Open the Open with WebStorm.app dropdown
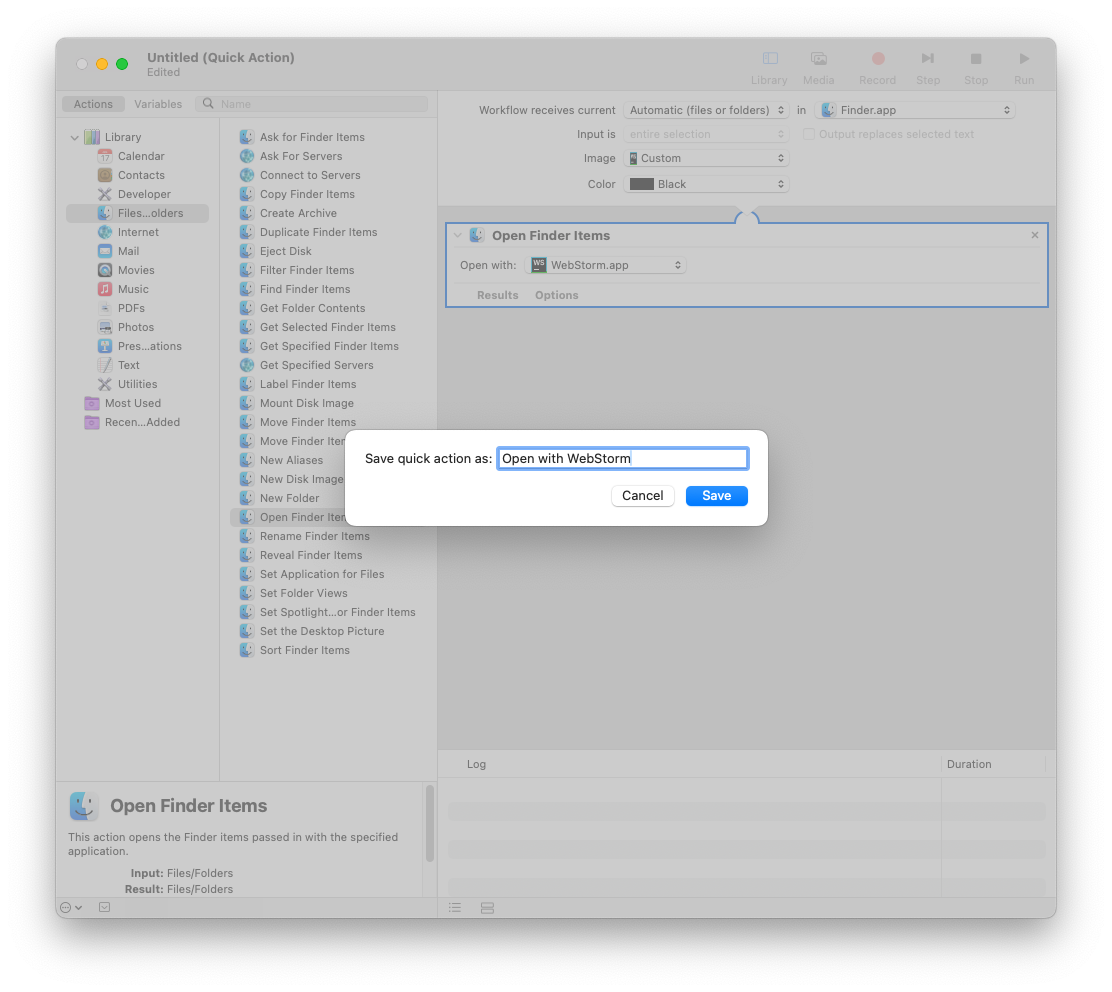Image resolution: width=1112 pixels, height=992 pixels. click(606, 265)
